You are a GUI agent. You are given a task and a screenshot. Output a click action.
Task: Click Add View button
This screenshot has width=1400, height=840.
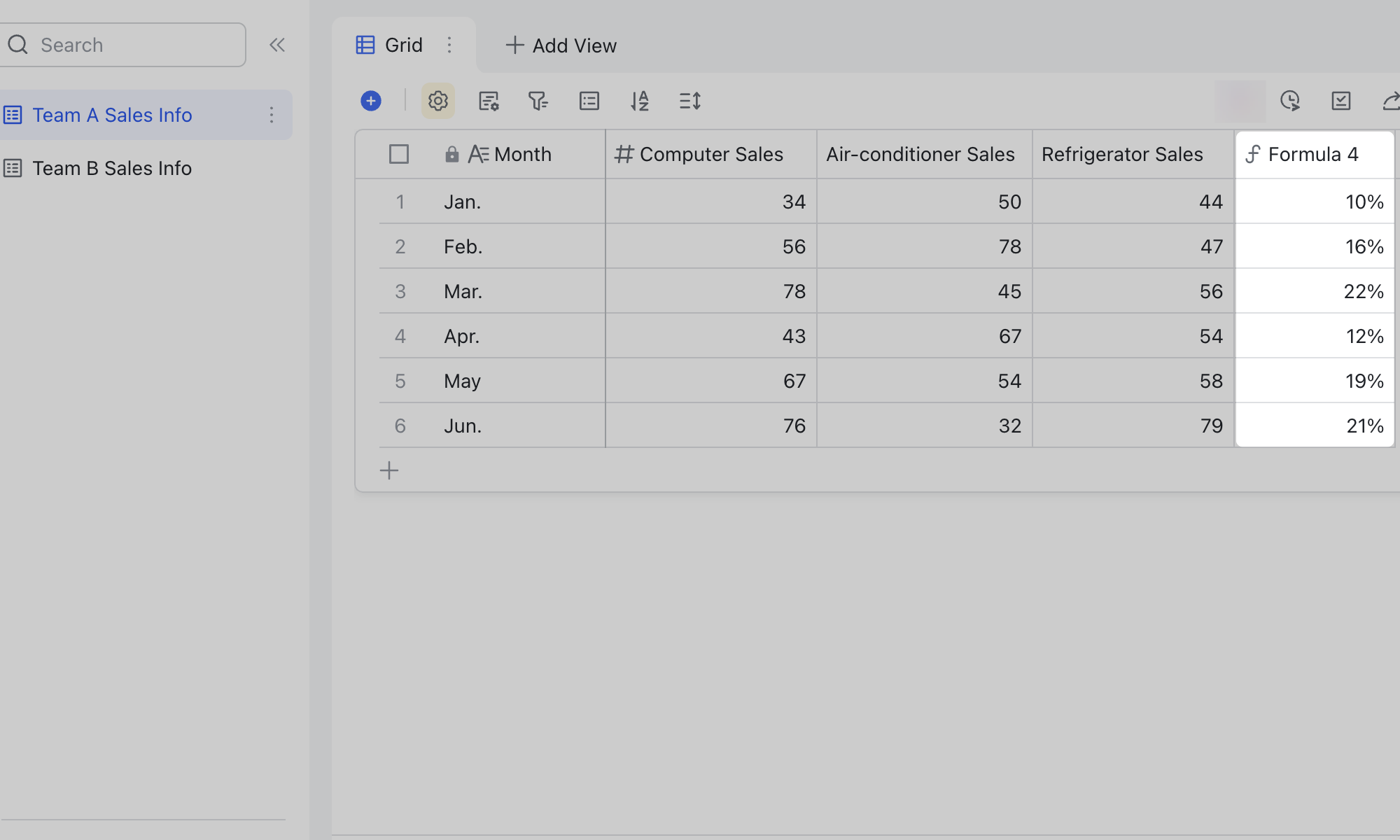[561, 45]
